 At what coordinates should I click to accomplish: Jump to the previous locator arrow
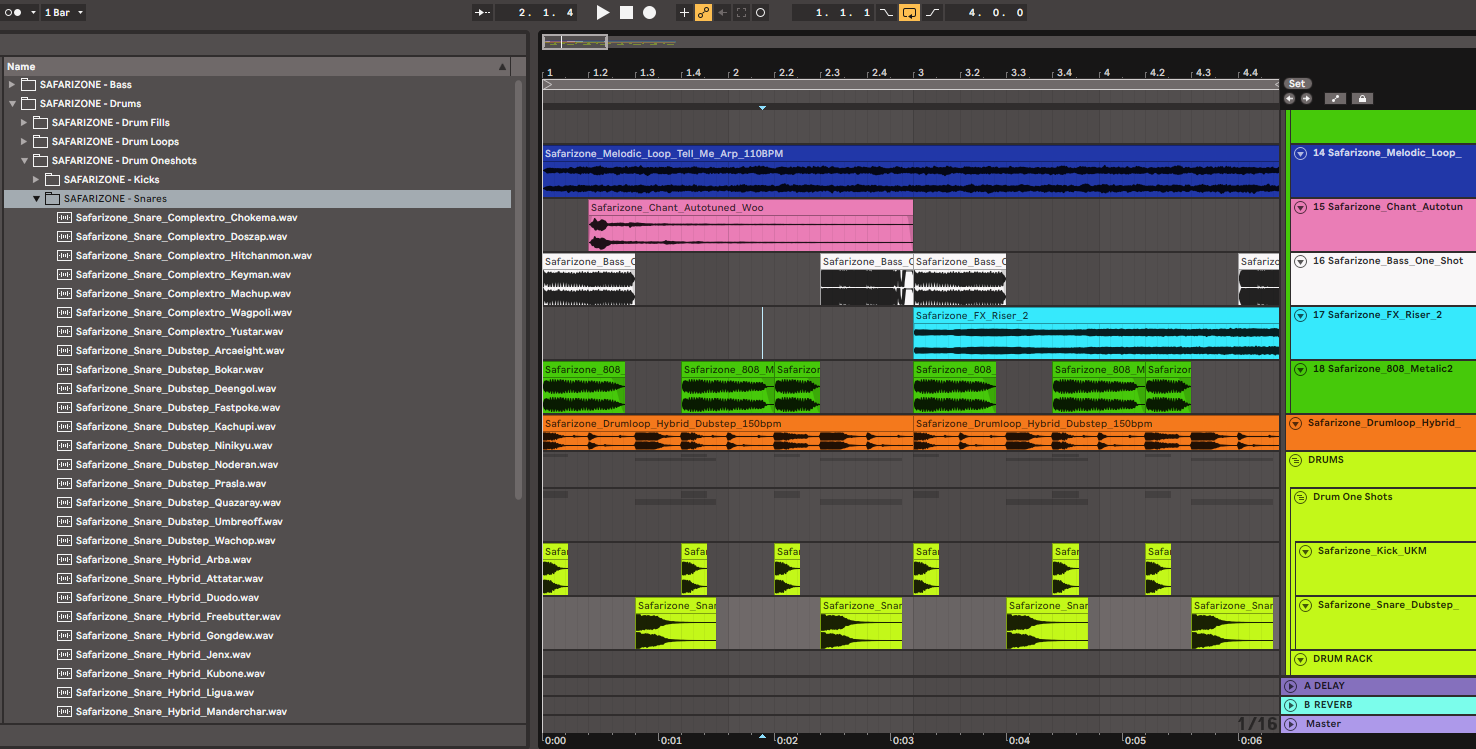point(1290,99)
